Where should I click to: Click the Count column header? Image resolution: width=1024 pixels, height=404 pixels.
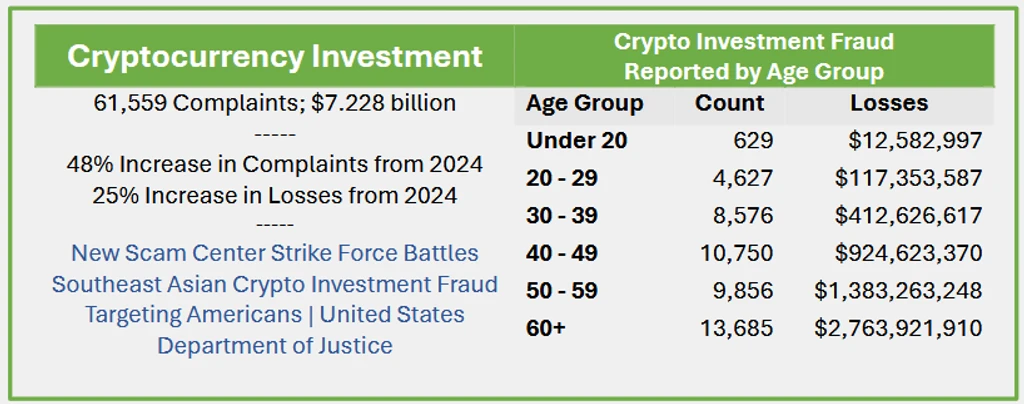[729, 103]
